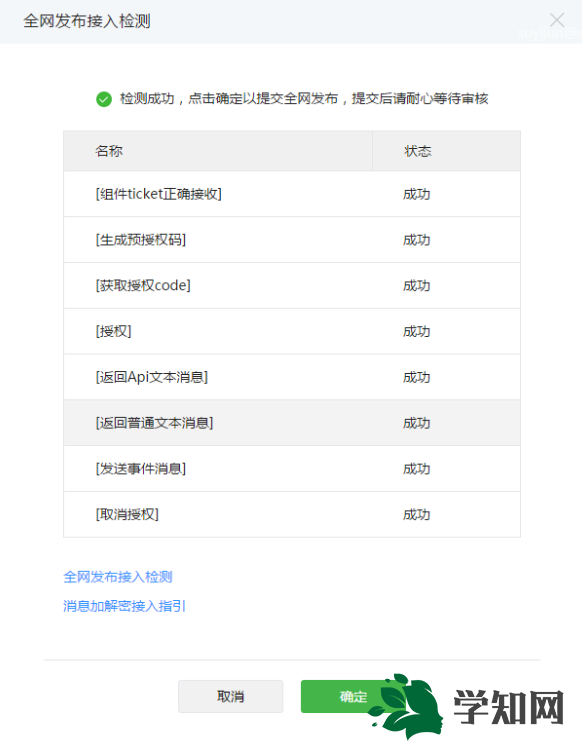The height and width of the screenshot is (752, 582).
Task: Click the 检测成功 message text
Action: pyautogui.click(x=304, y=99)
